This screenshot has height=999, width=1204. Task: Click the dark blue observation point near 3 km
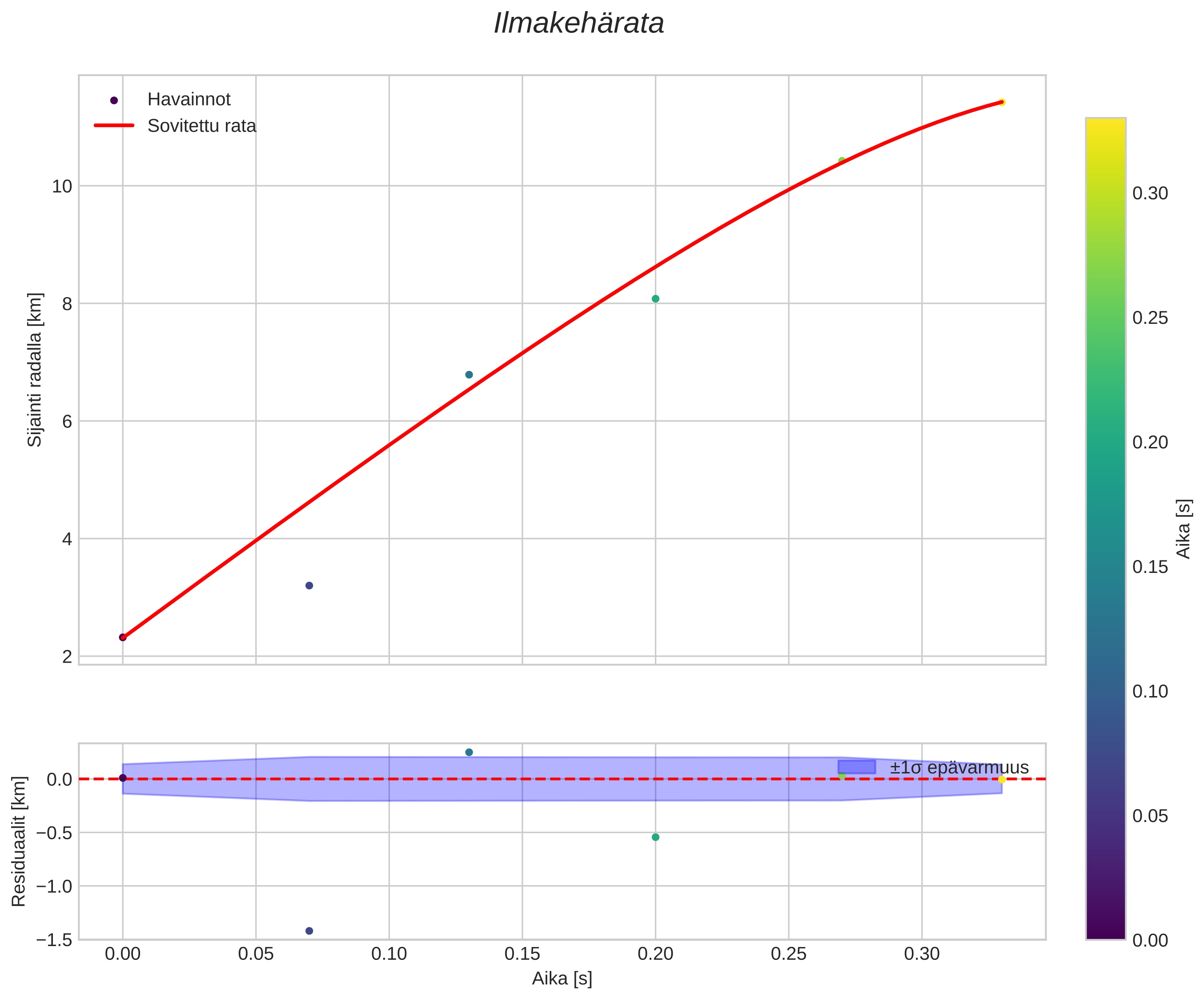[x=309, y=585]
